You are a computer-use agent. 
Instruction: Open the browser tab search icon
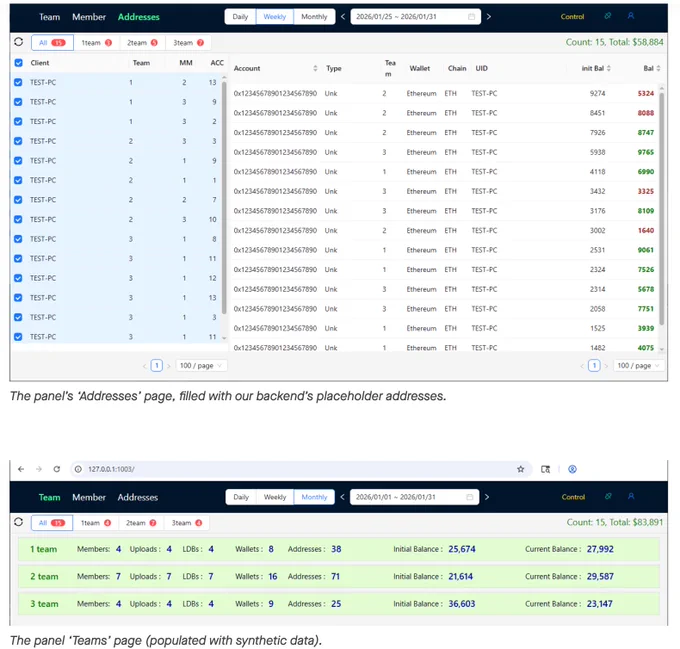(546, 469)
